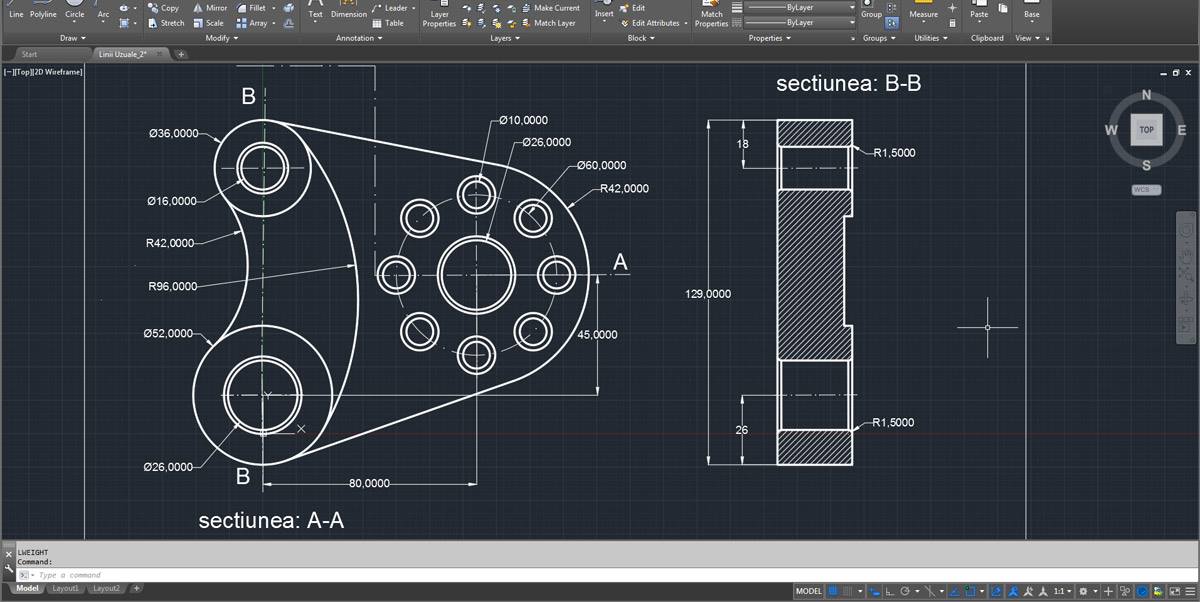1200x602 pixels.
Task: Click the Mirror tool
Action: tap(210, 8)
